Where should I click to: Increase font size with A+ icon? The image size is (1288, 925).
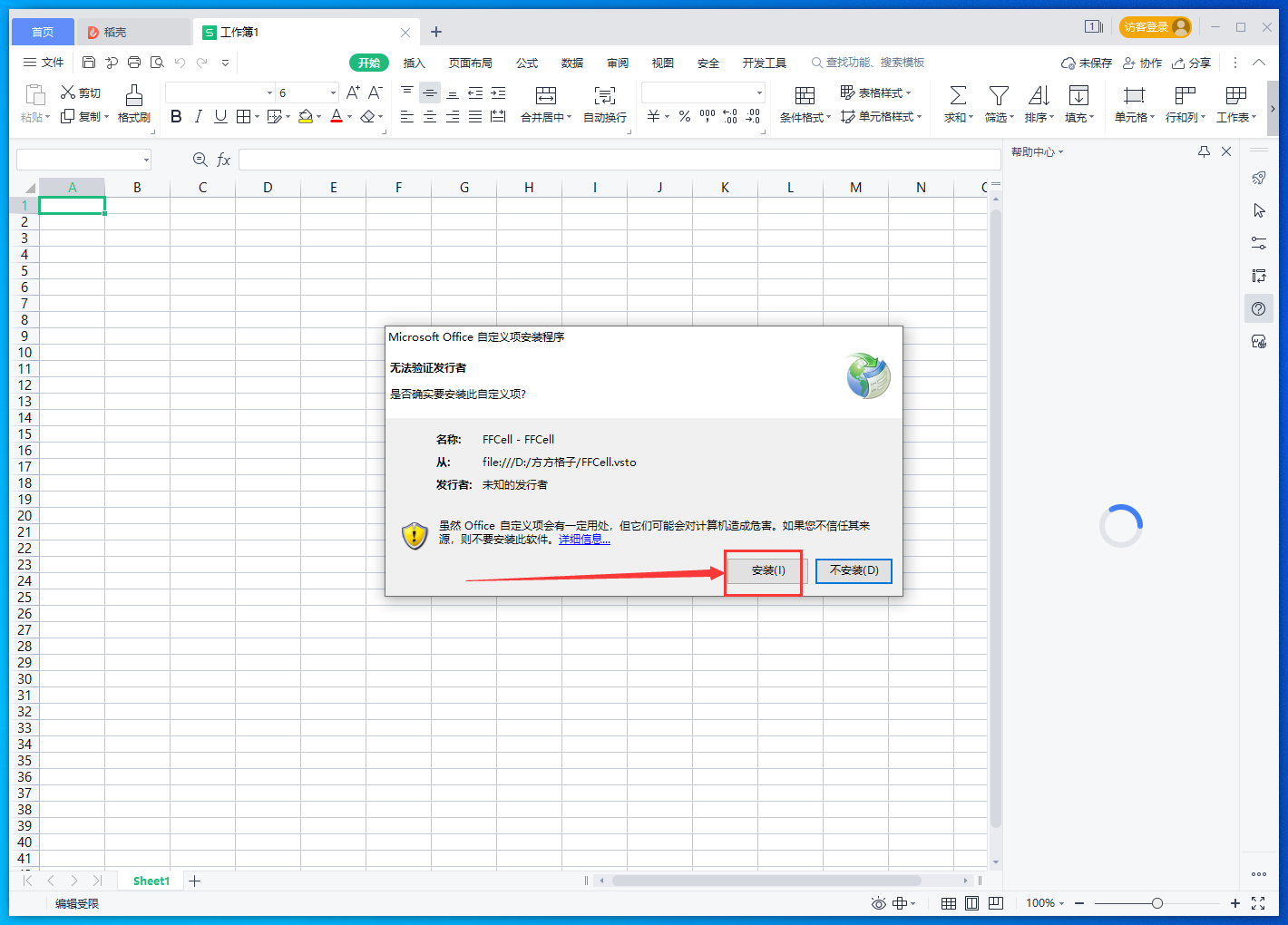pos(353,92)
